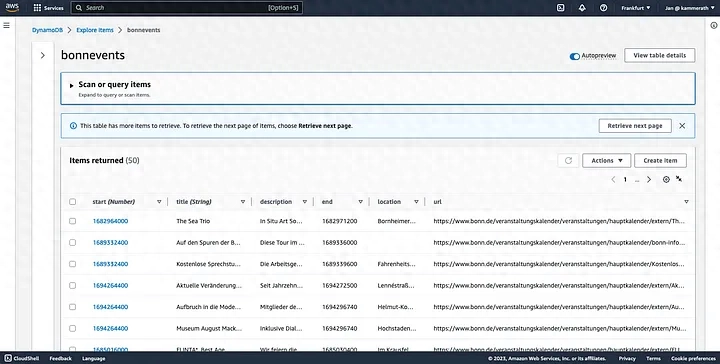Open the CloudShell icon in top bar

(x=560, y=8)
